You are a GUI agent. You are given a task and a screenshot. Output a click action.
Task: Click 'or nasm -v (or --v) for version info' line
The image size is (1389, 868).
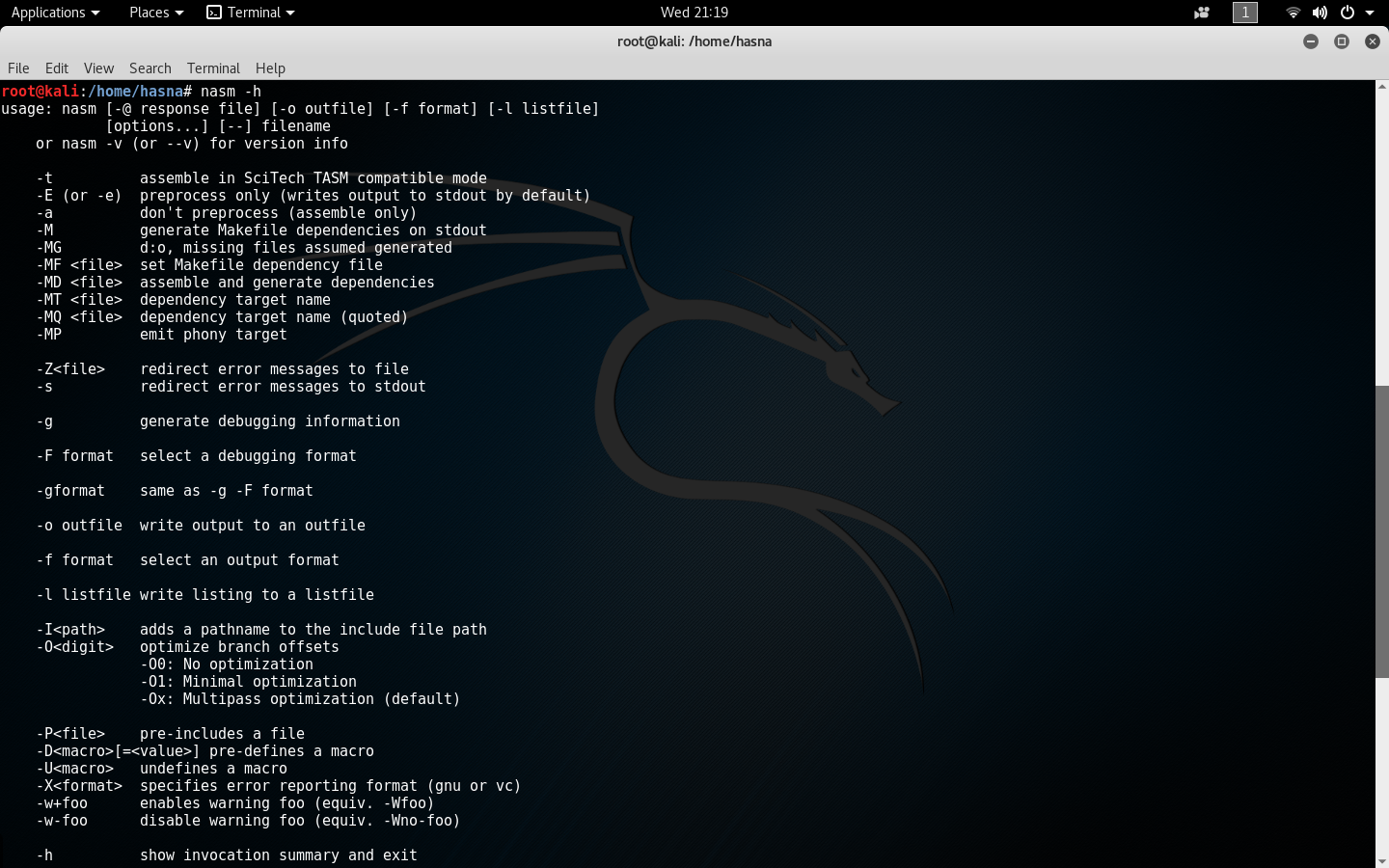pos(192,144)
